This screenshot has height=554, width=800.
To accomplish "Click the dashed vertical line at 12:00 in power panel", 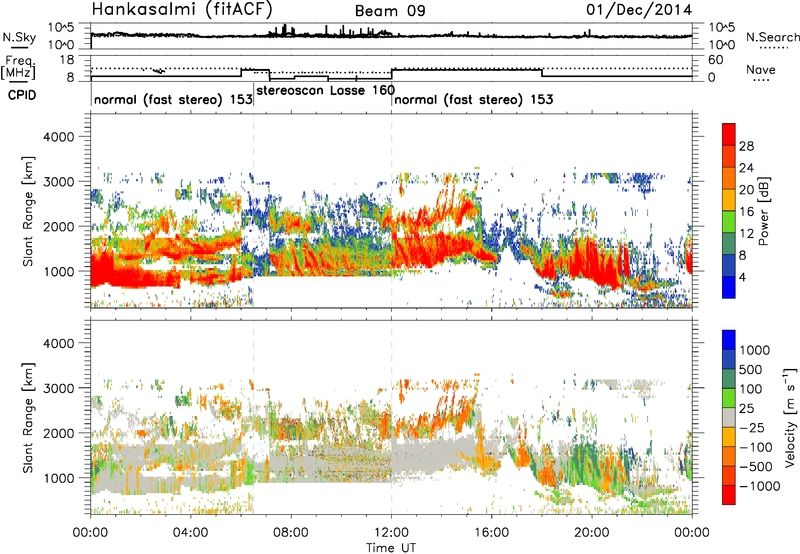I will tap(392, 210).
